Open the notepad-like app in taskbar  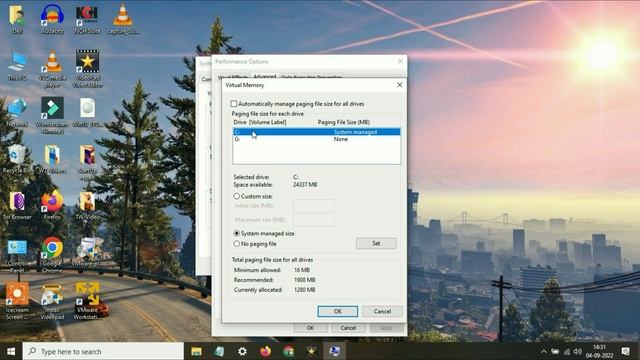tap(219, 351)
